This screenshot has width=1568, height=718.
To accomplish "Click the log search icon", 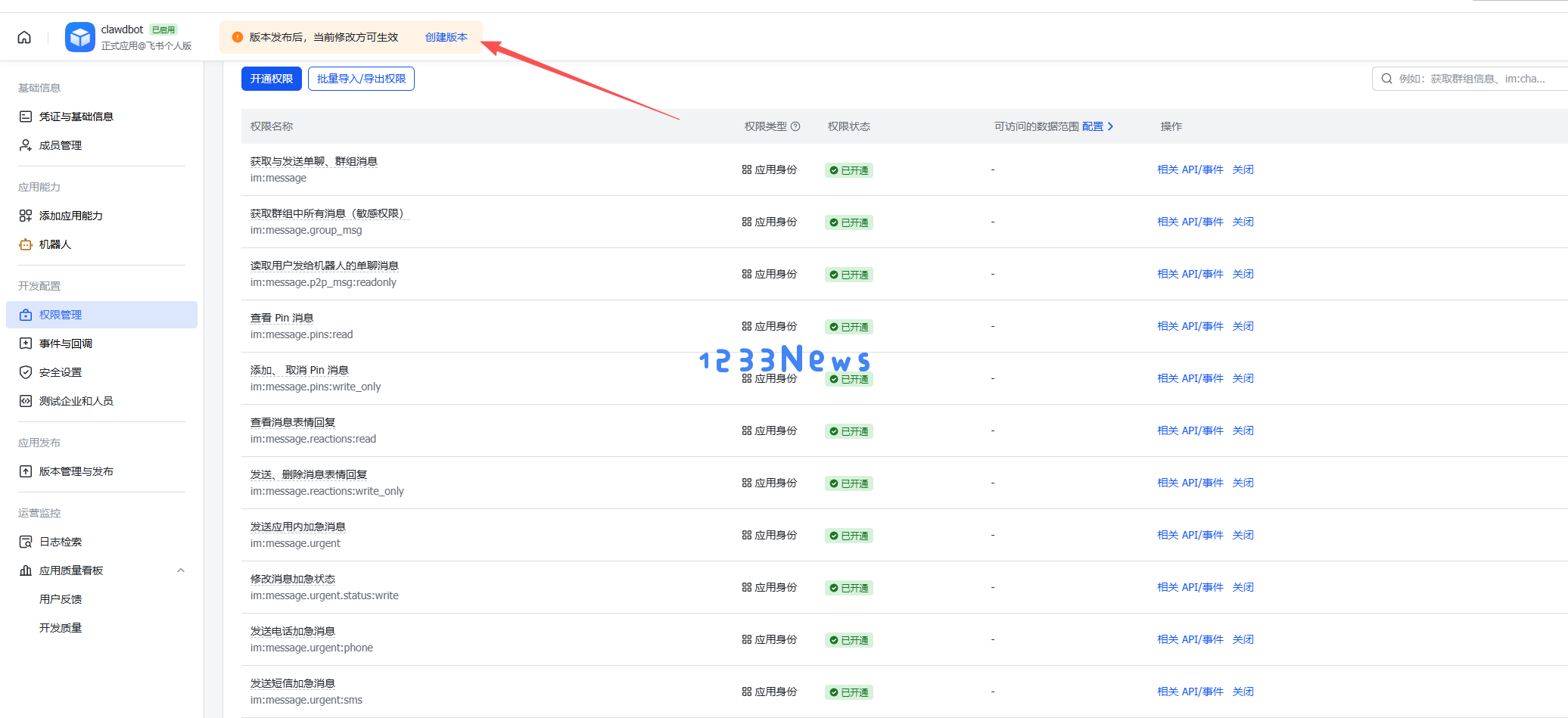I will [x=26, y=542].
